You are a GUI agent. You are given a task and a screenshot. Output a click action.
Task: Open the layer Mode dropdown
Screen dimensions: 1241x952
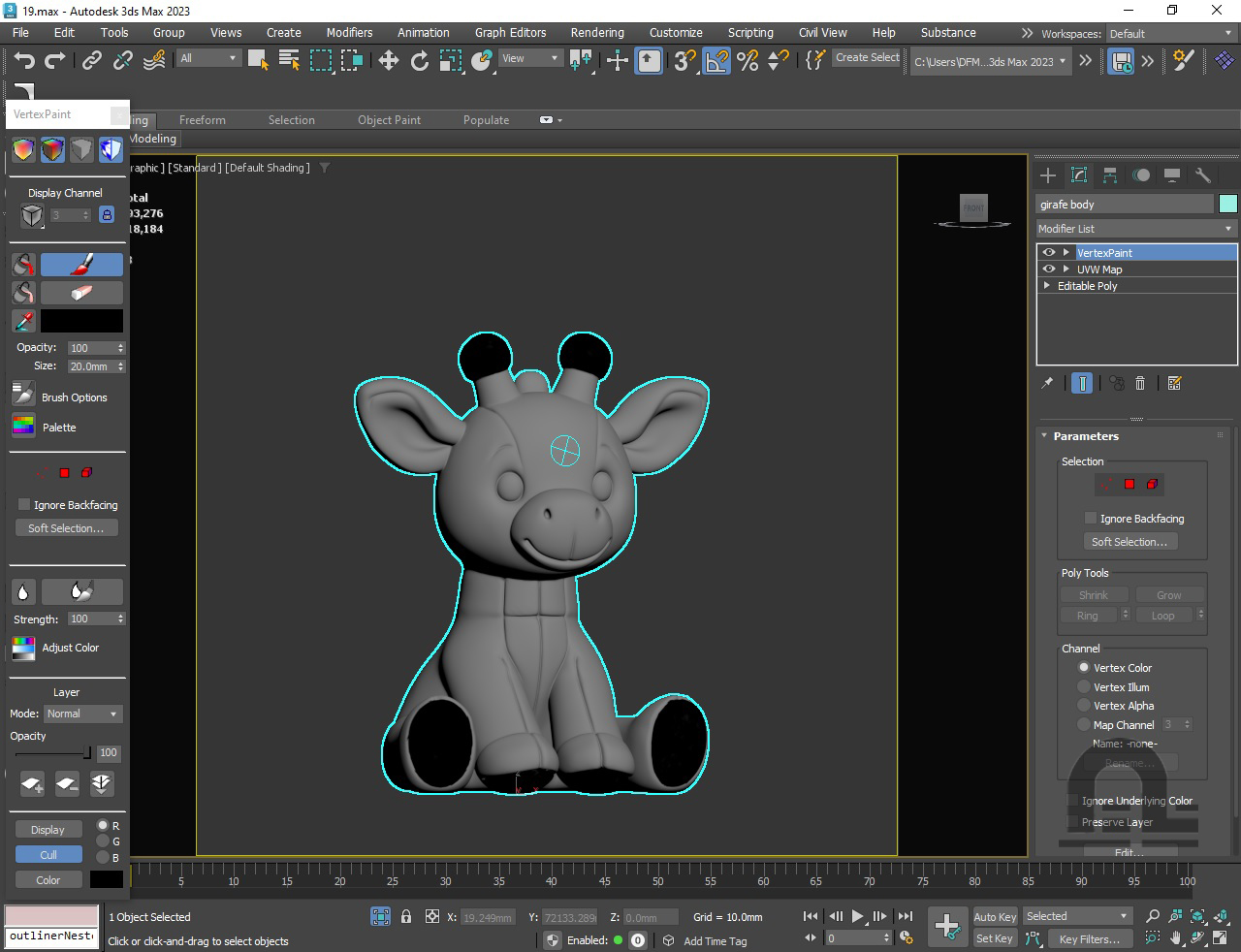point(82,714)
